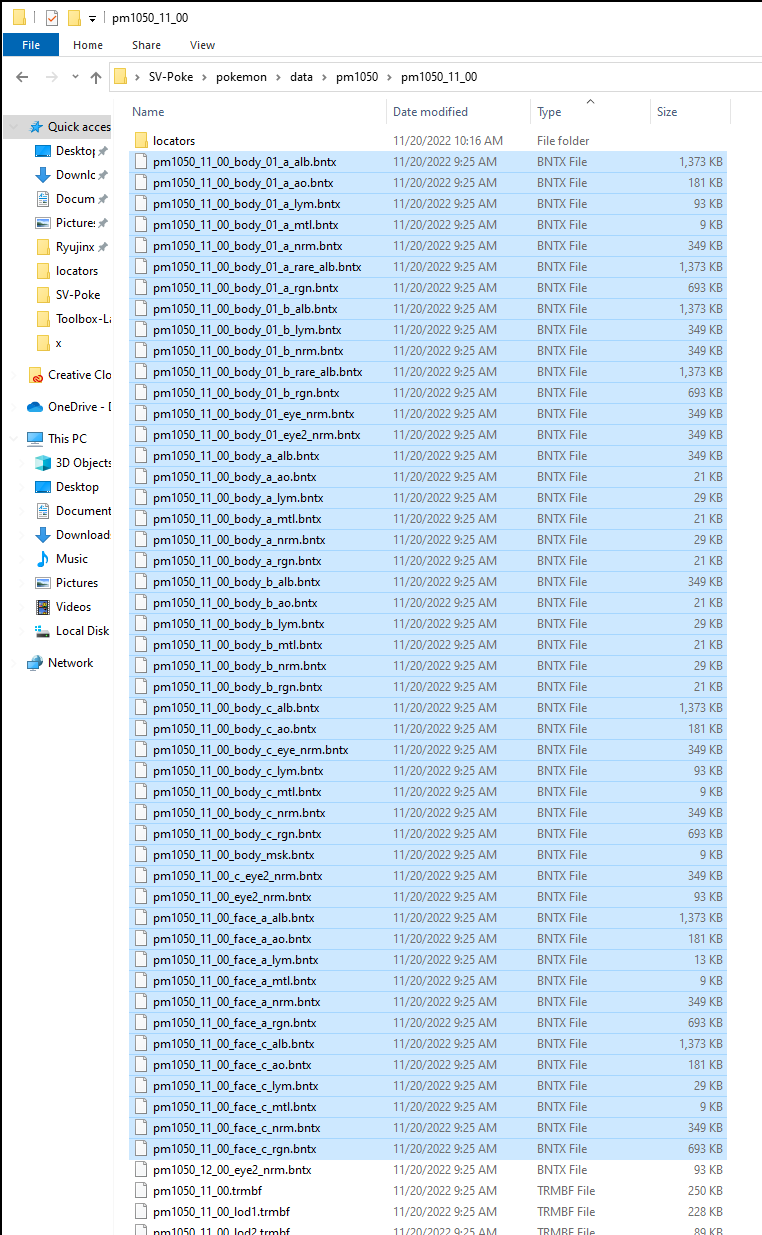Viewport: 762px width, 1235px height.
Task: Select file pm1050_11_00_c_eye2_nrm.bntx
Action: (x=428, y=876)
